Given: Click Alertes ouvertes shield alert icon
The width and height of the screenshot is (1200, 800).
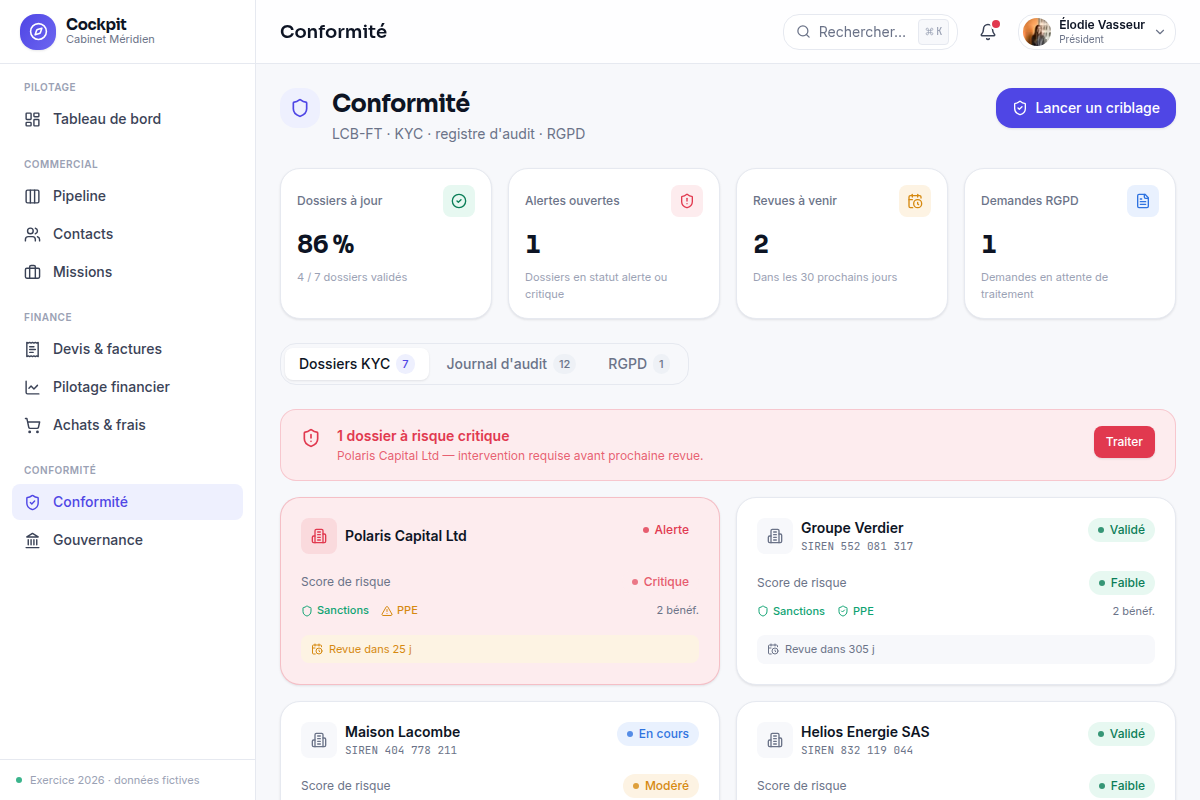Looking at the screenshot, I should coord(687,201).
